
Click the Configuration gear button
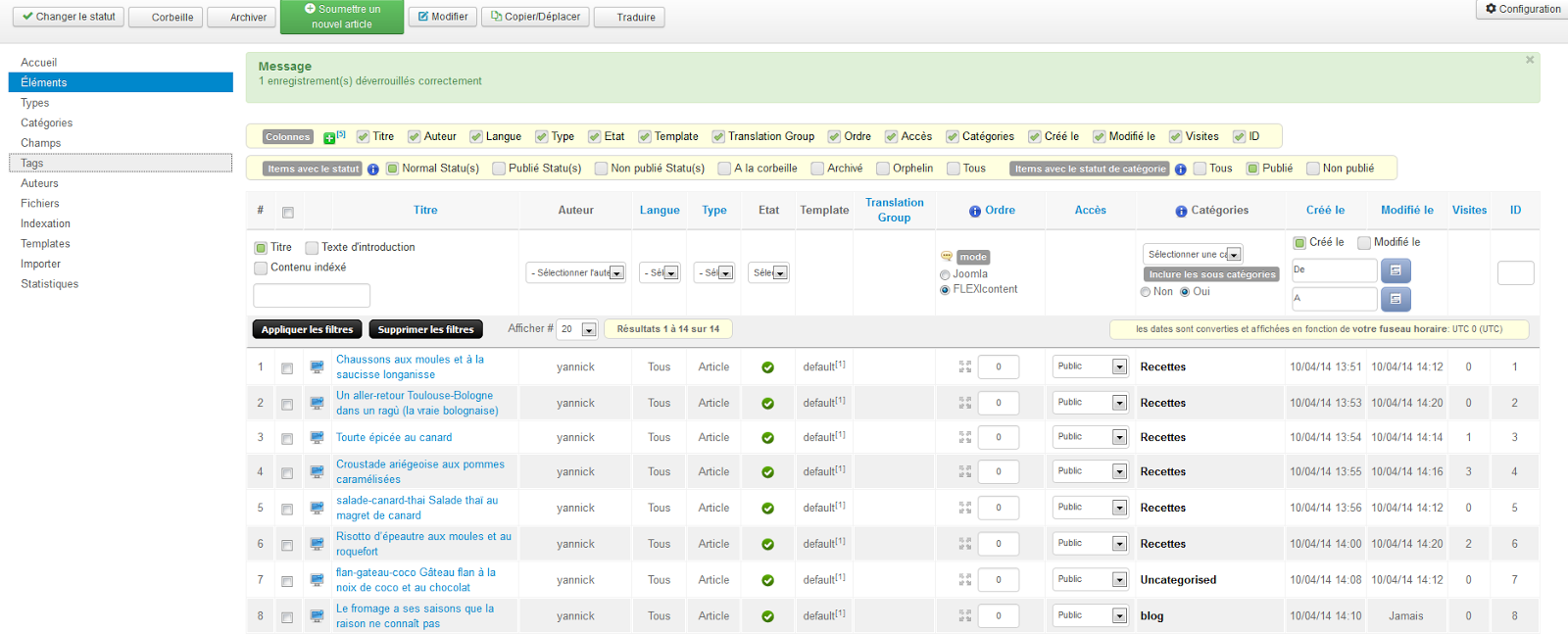click(1523, 9)
